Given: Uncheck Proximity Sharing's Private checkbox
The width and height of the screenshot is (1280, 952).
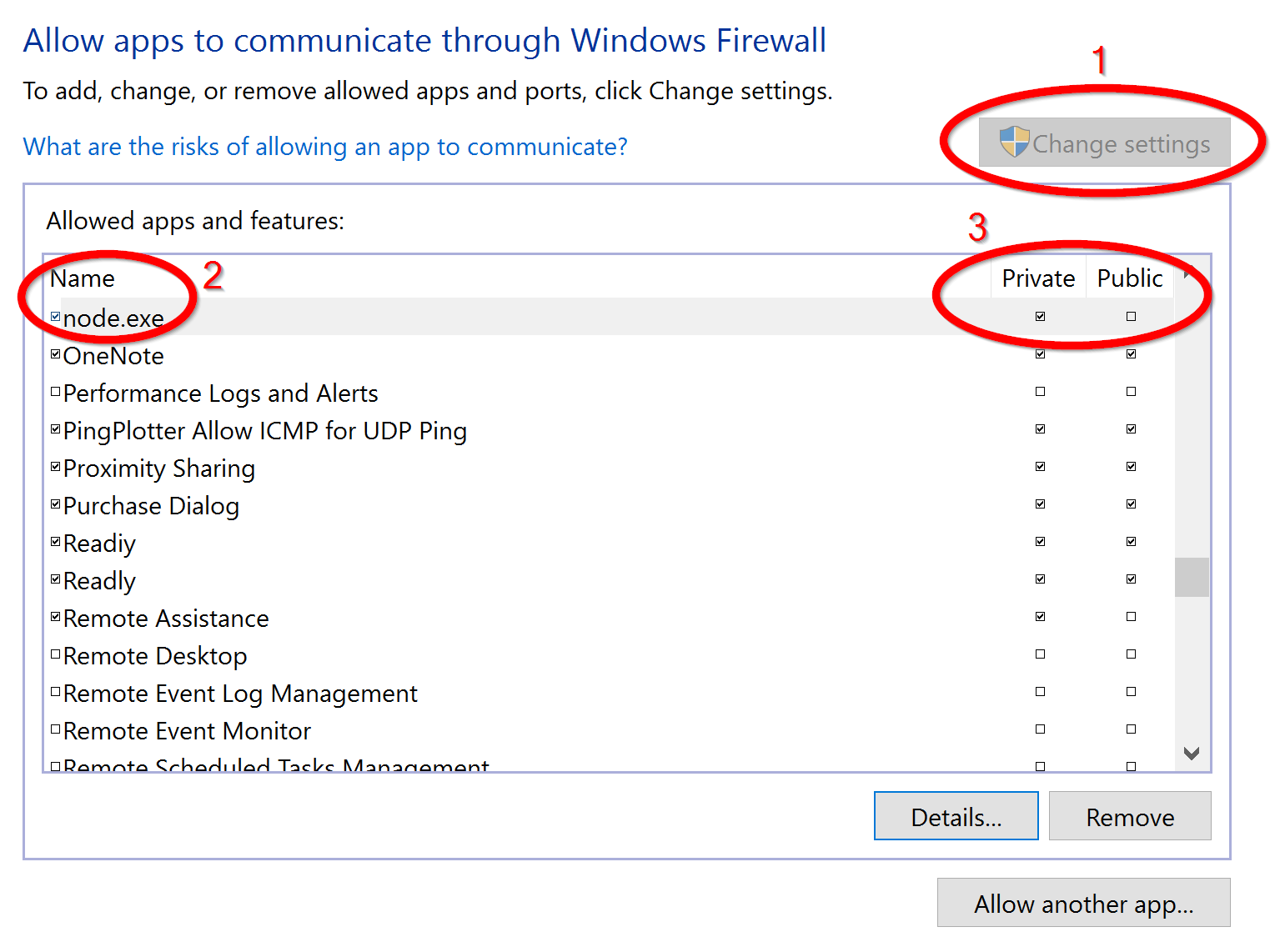Looking at the screenshot, I should pos(1039,466).
